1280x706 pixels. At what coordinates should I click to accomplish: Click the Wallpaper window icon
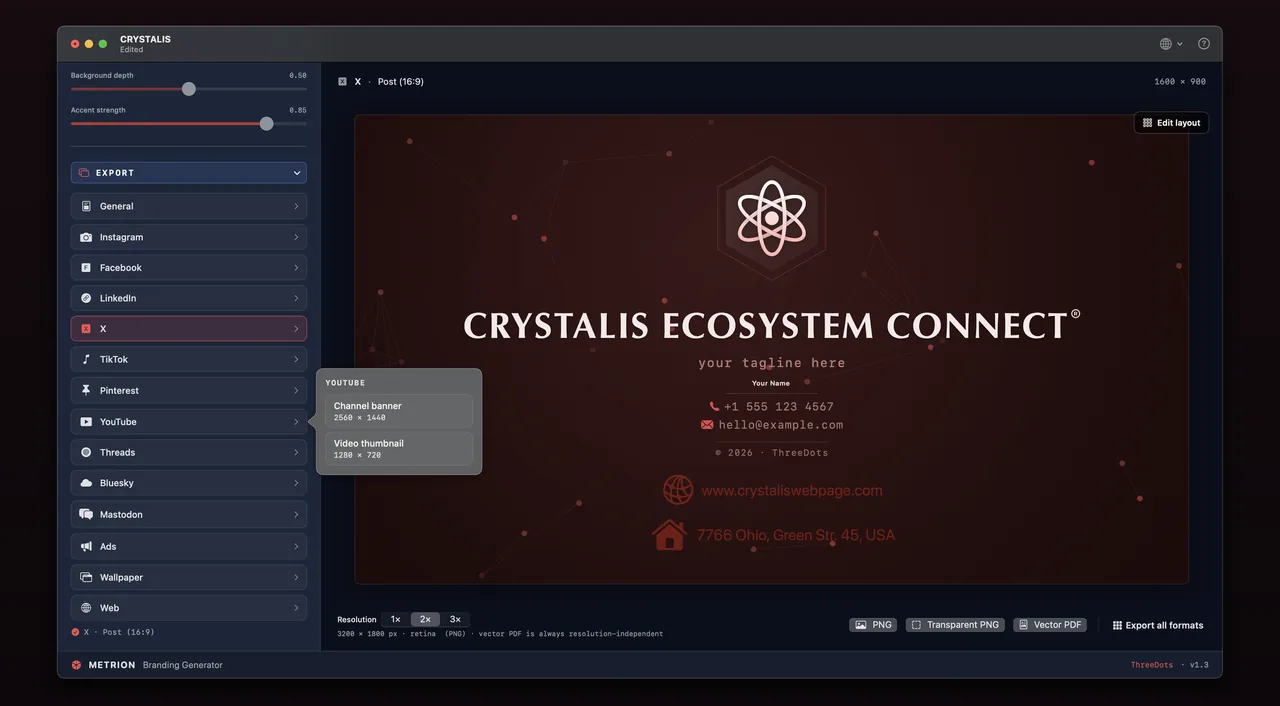[x=86, y=577]
